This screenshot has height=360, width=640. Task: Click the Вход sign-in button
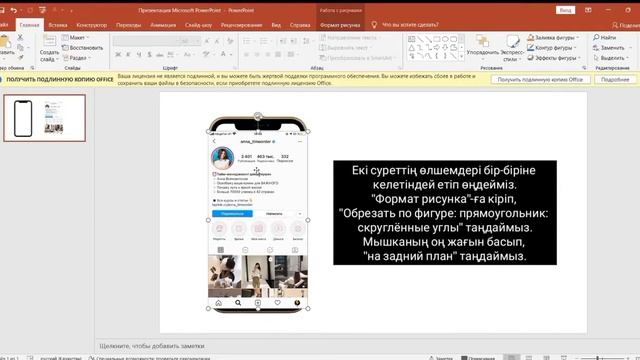pyautogui.click(x=565, y=10)
